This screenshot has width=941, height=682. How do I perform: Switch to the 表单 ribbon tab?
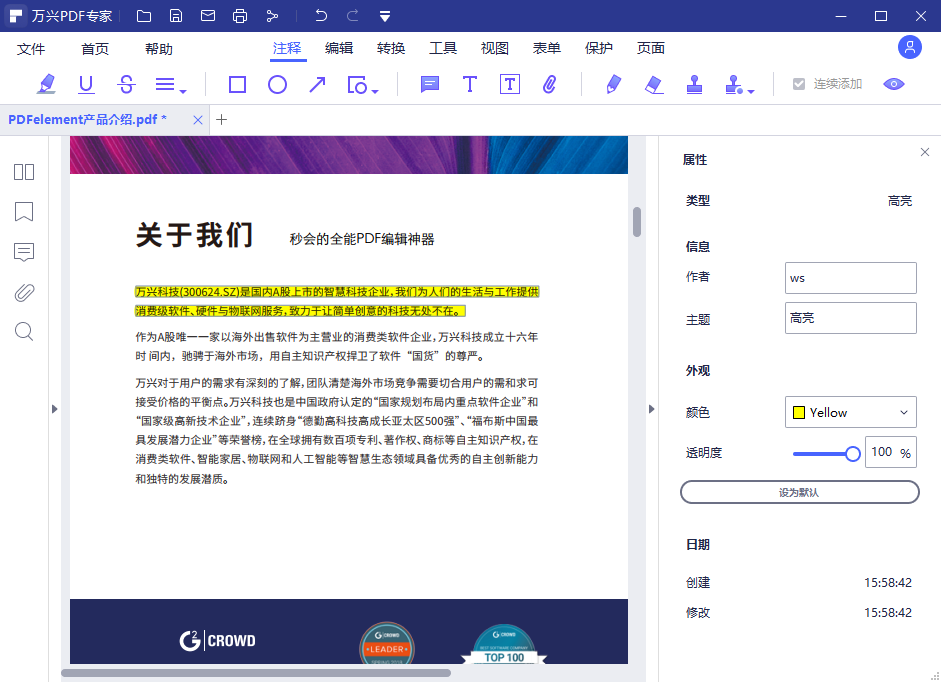click(547, 48)
